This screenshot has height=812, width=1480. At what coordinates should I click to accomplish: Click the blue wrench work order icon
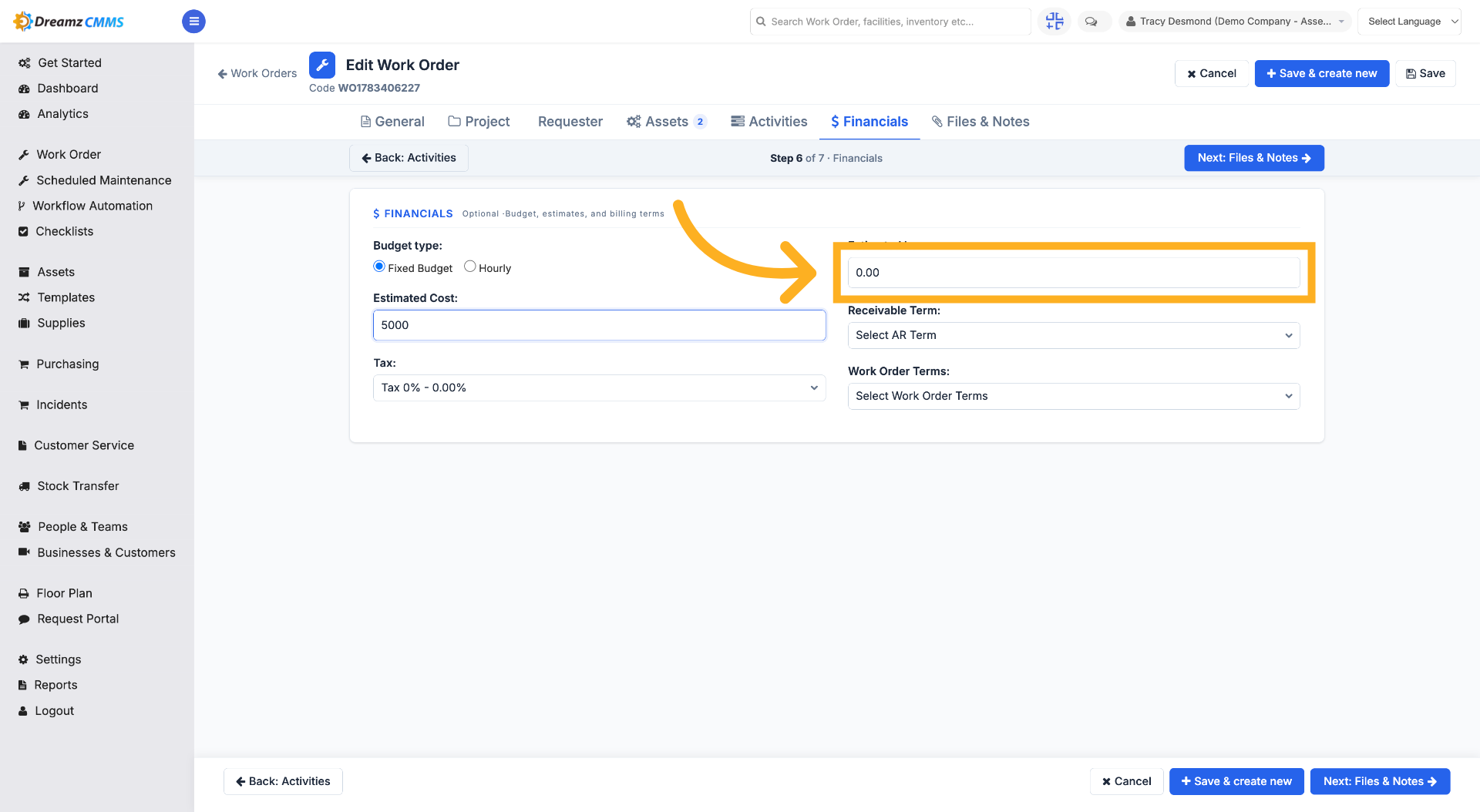[x=322, y=65]
